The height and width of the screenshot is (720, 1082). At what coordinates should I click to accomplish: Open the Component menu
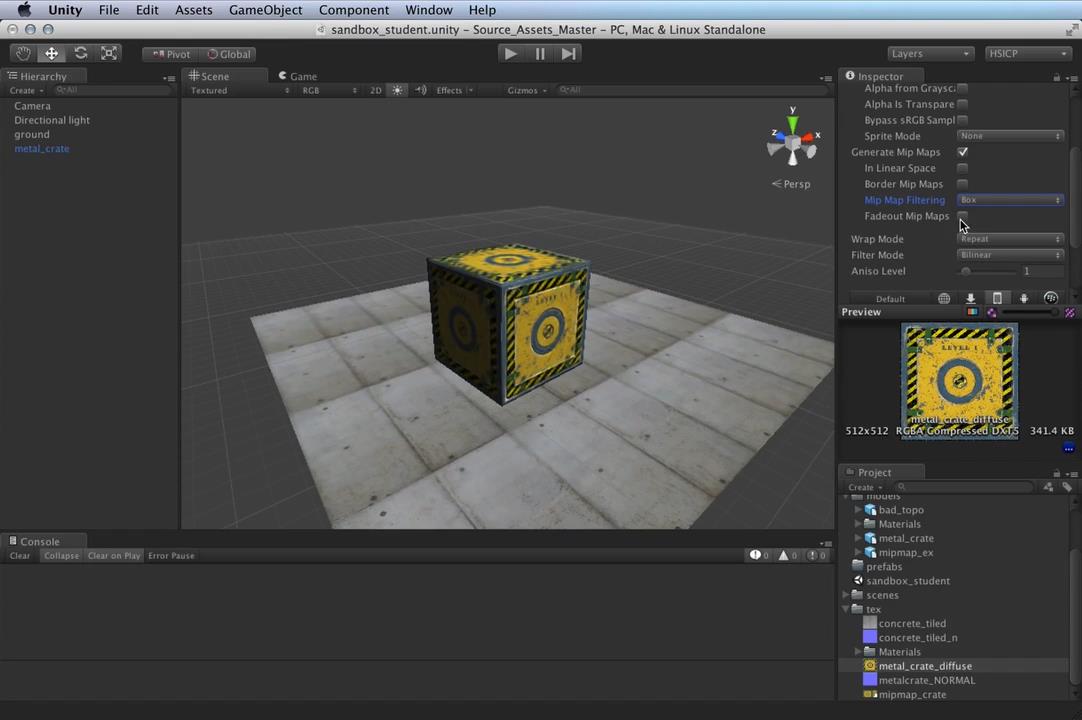[x=354, y=10]
